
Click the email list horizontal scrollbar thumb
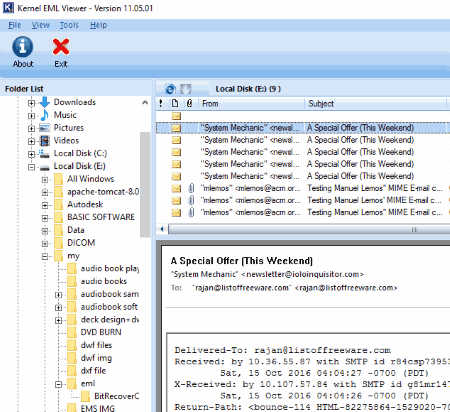click(309, 229)
